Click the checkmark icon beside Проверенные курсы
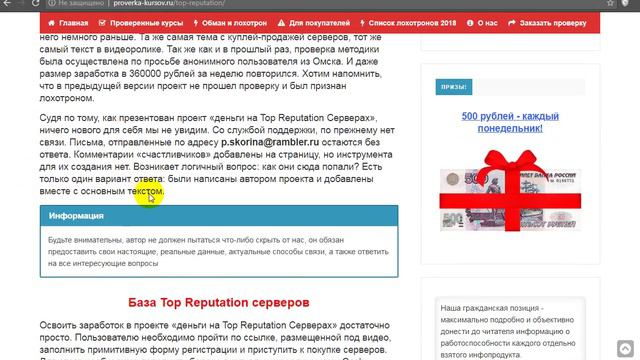This screenshot has height=360, width=640. pos(102,23)
